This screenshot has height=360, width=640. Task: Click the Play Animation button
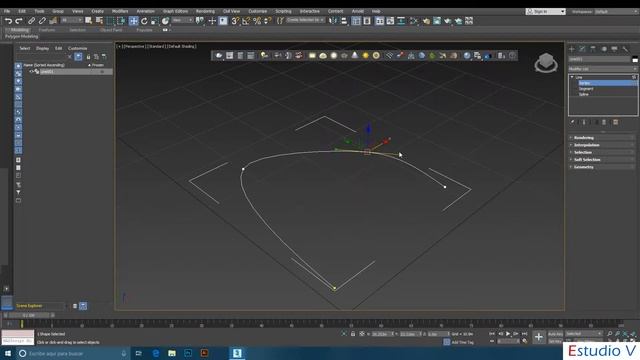click(508, 334)
